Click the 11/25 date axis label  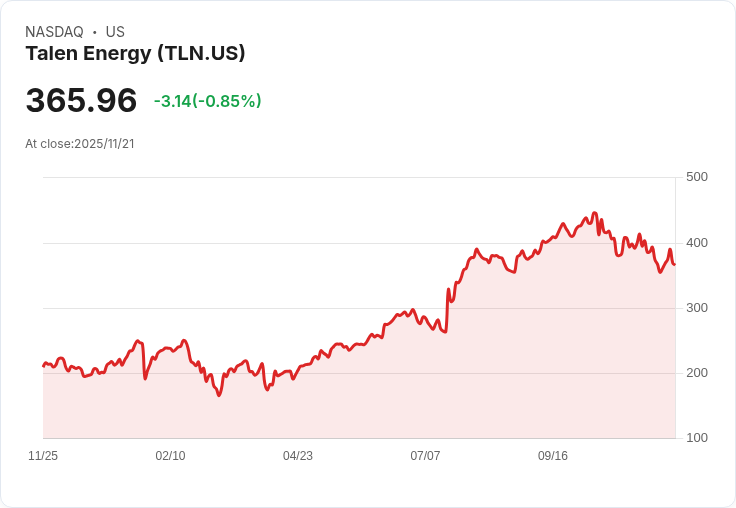[43, 456]
